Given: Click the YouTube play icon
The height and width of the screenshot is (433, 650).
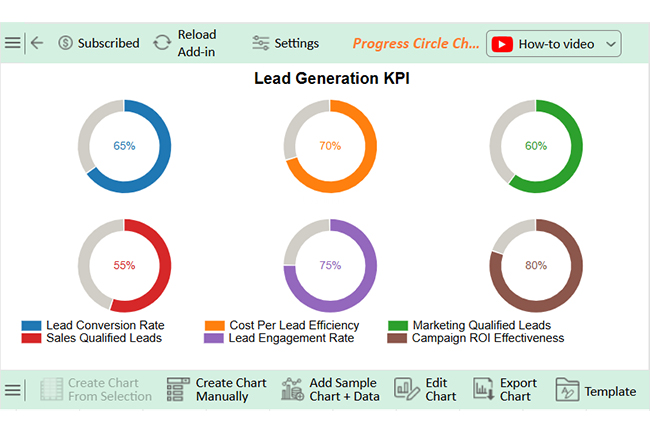Looking at the screenshot, I should tap(502, 44).
